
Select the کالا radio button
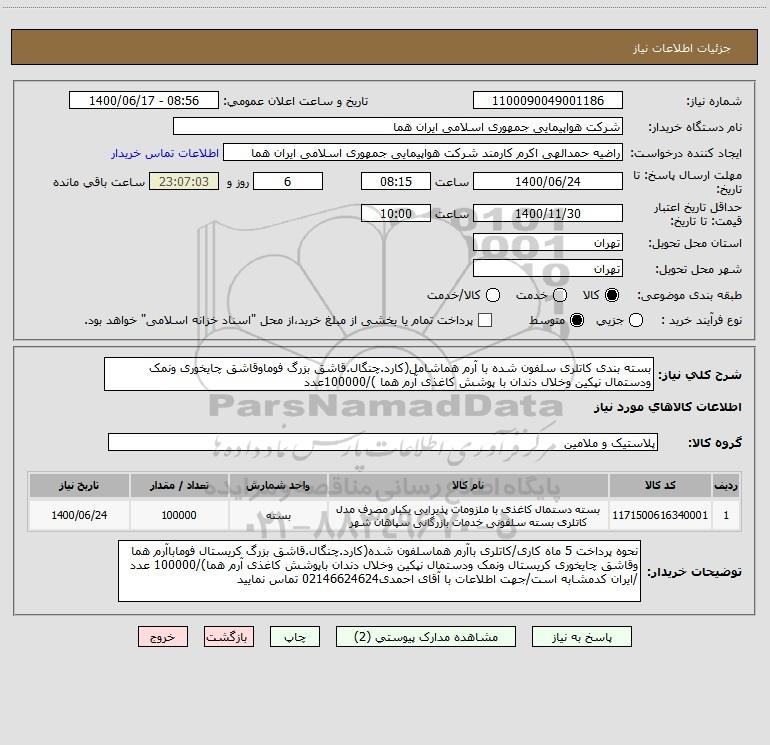pos(611,295)
